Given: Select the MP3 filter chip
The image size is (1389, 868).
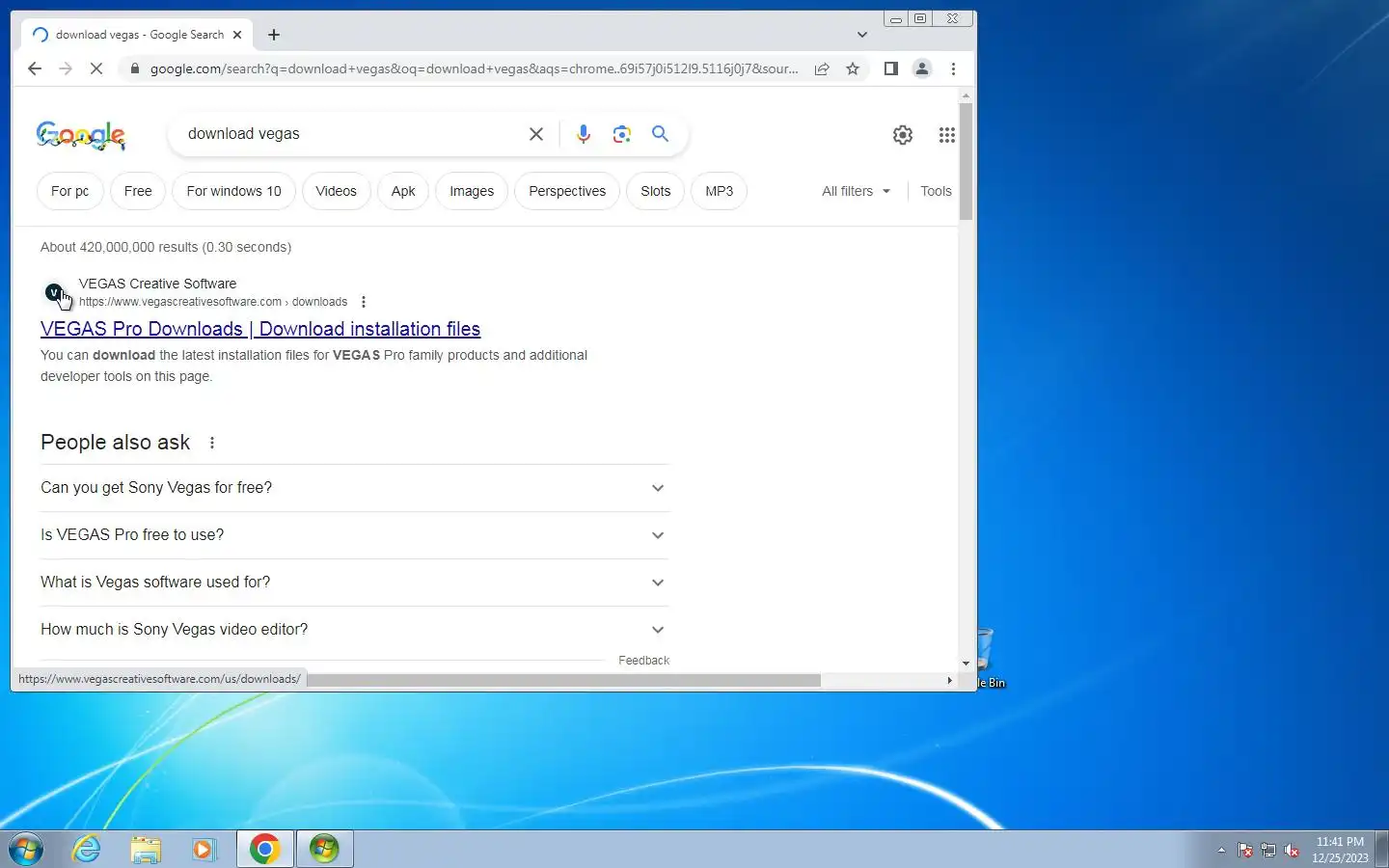Looking at the screenshot, I should [720, 191].
